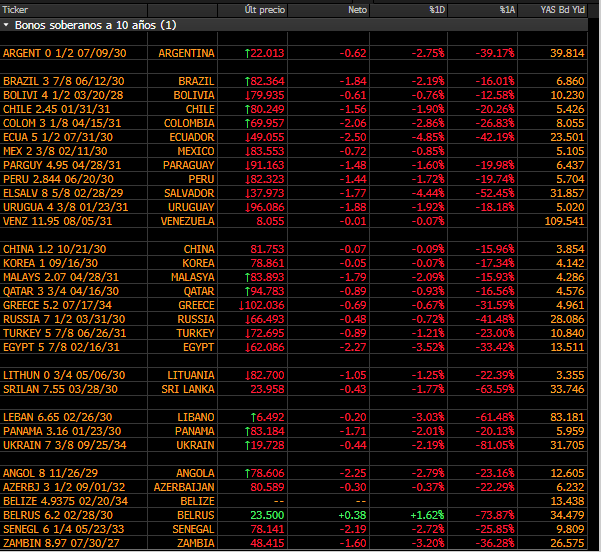
Task: Open the ANGOL 8 11/26/29 ticker
Action: (x=51, y=473)
